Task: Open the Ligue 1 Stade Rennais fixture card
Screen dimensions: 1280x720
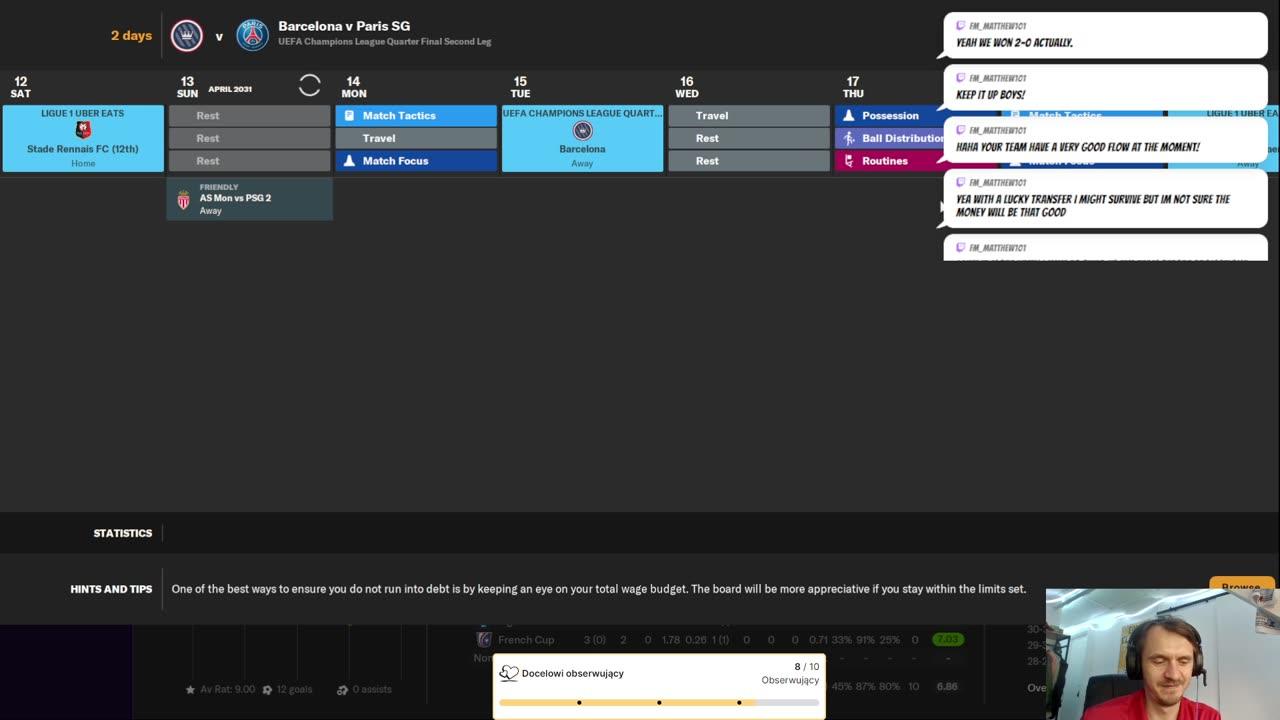Action: (x=83, y=139)
